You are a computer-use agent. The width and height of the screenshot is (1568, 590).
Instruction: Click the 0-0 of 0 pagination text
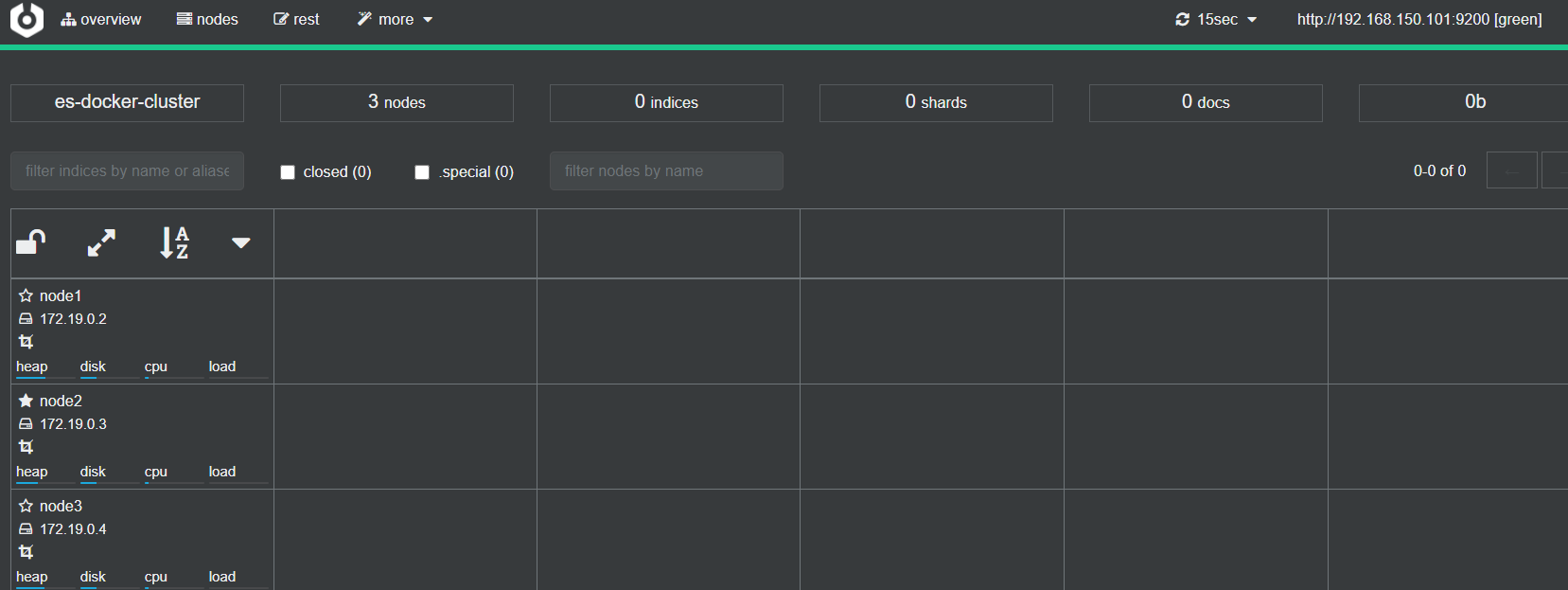pos(1439,170)
